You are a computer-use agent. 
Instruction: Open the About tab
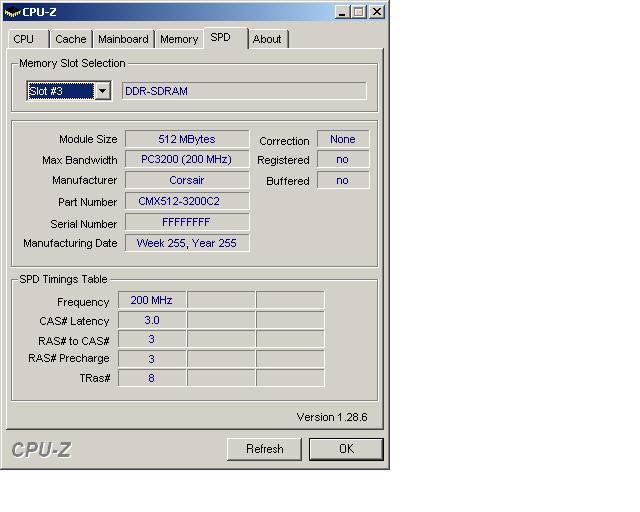coord(268,39)
